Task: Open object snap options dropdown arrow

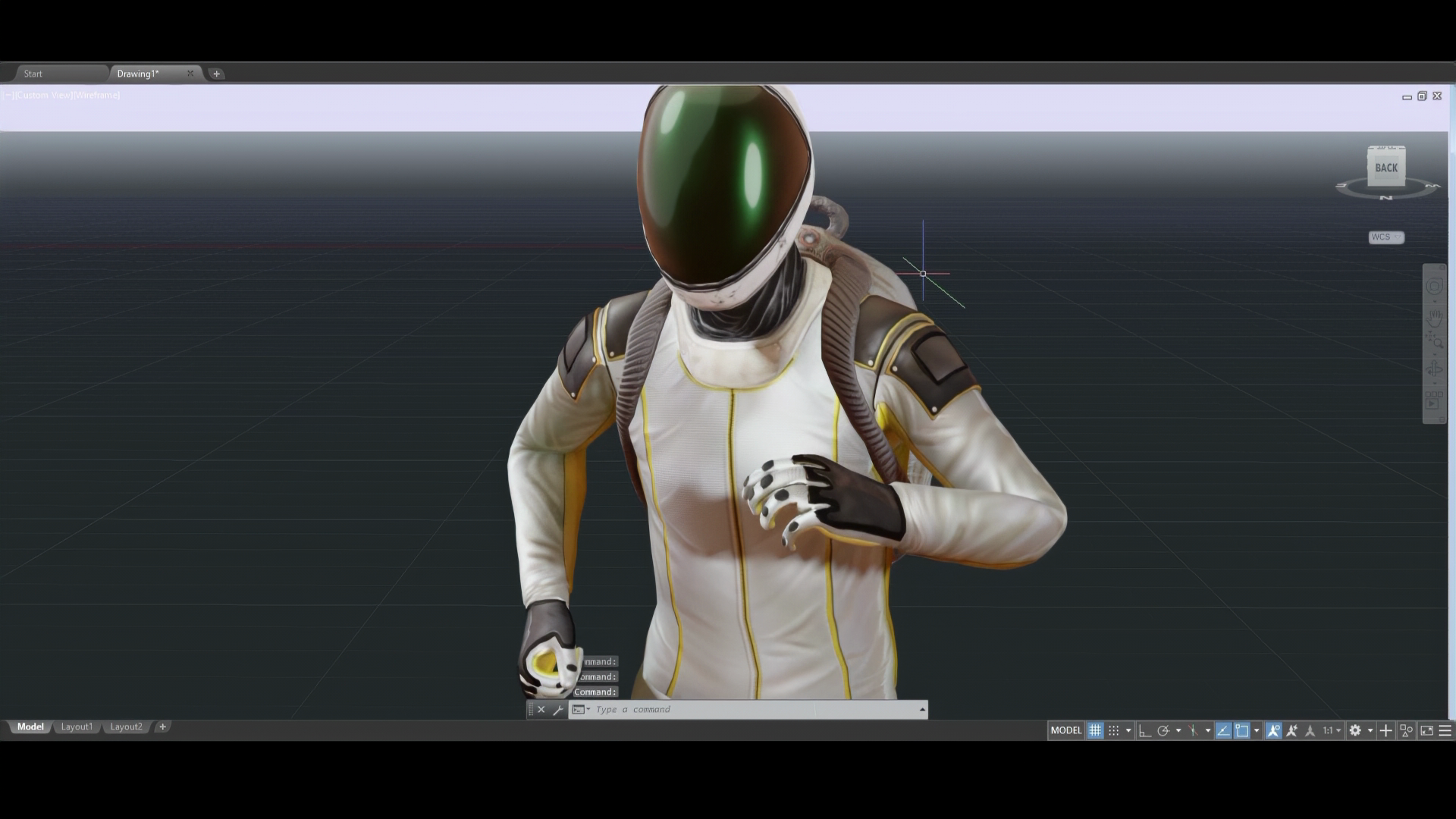Action: [x=1257, y=731]
